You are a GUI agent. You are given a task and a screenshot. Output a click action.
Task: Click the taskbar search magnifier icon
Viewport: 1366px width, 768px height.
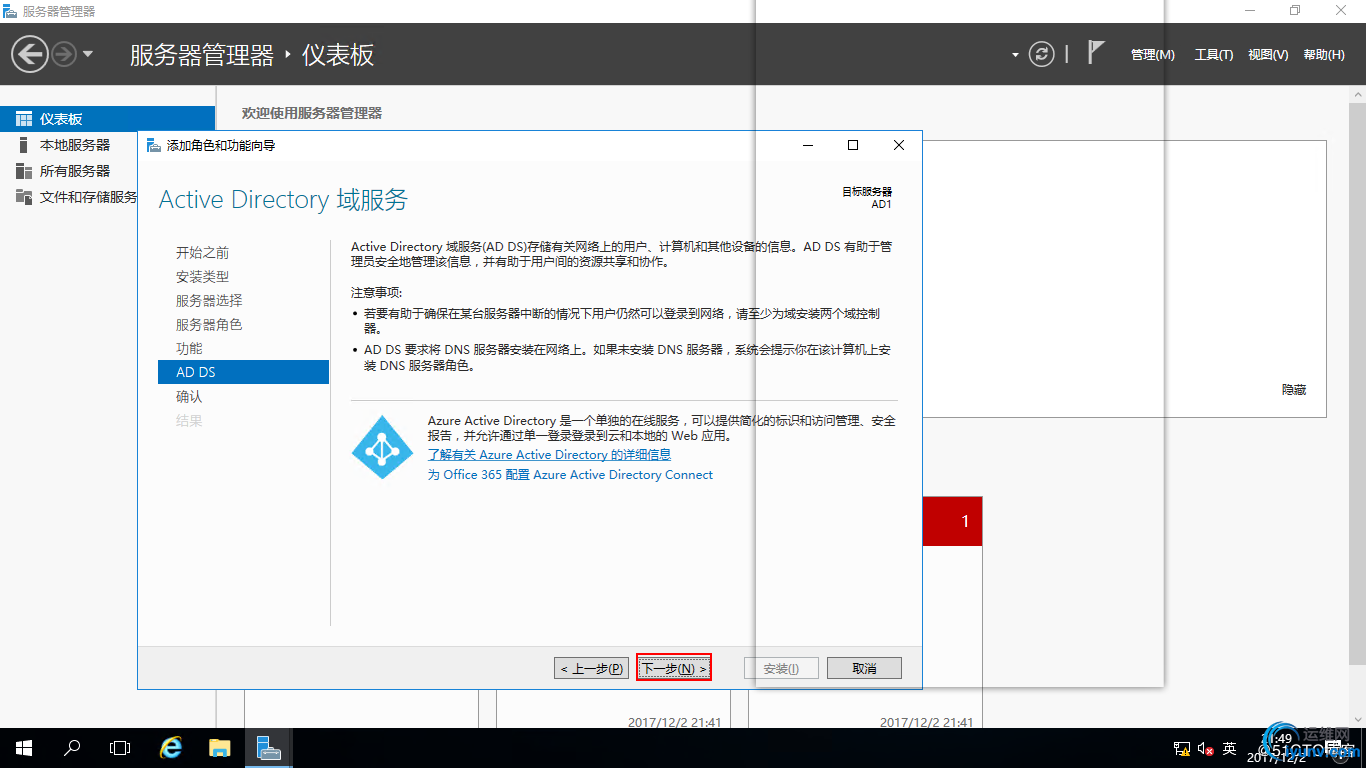point(72,748)
